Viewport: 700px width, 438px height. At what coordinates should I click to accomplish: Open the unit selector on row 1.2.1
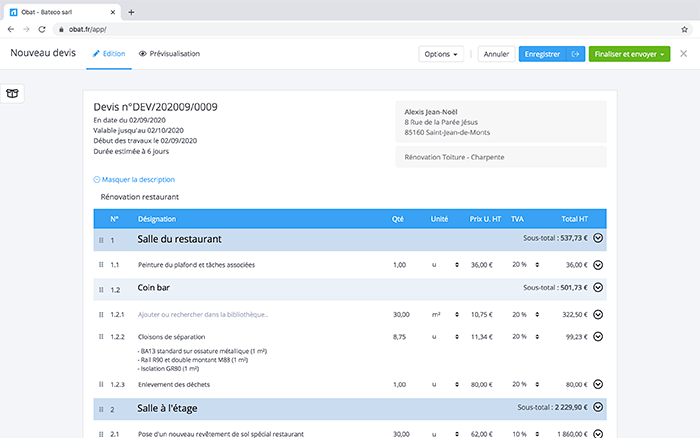[457, 314]
